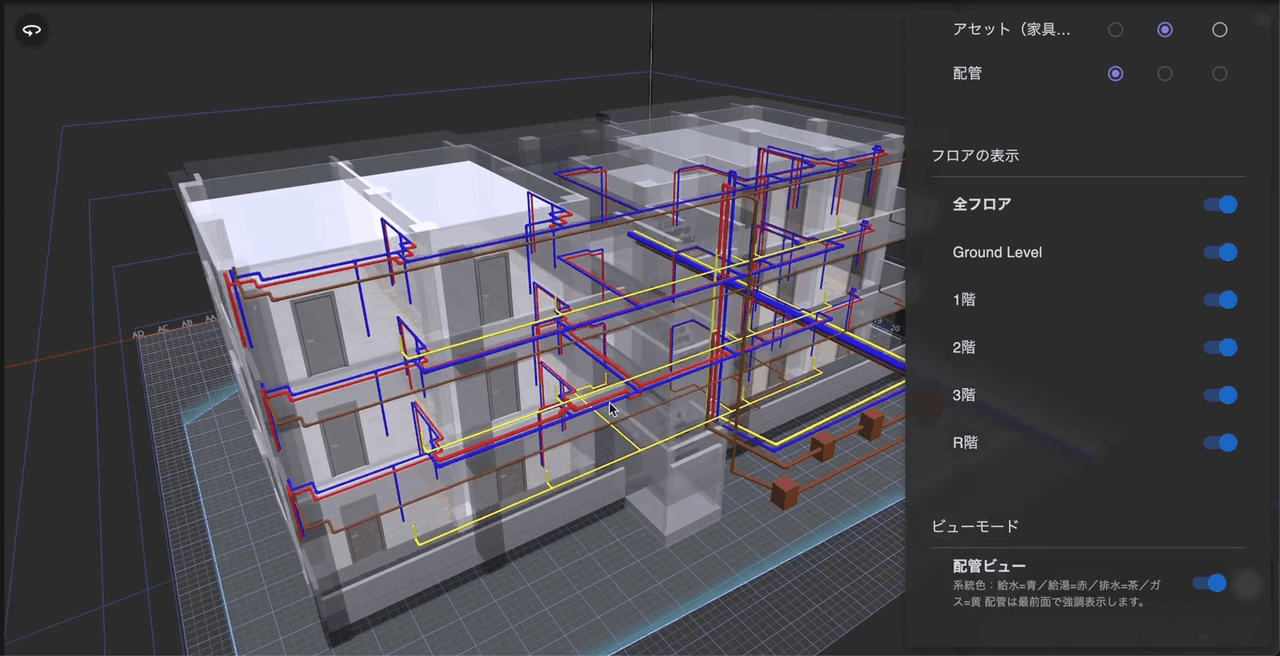
Task: Hide the 1階 floor
Action: (1220, 300)
